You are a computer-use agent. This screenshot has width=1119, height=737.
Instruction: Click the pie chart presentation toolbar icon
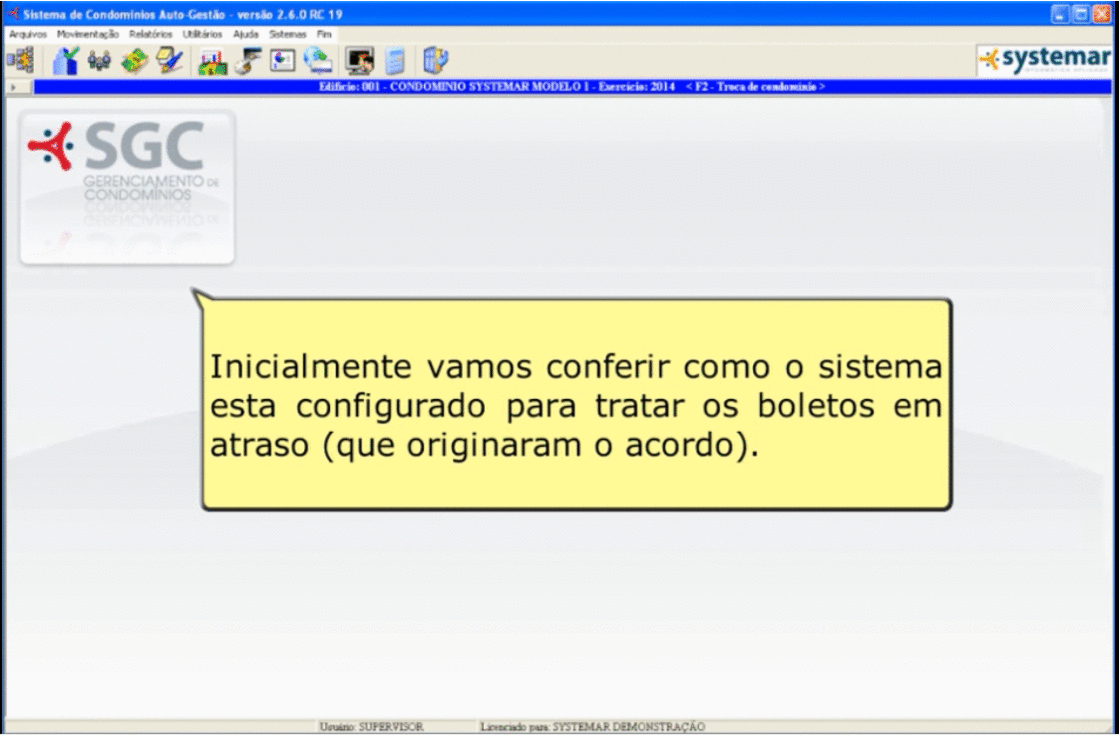(x=282, y=61)
